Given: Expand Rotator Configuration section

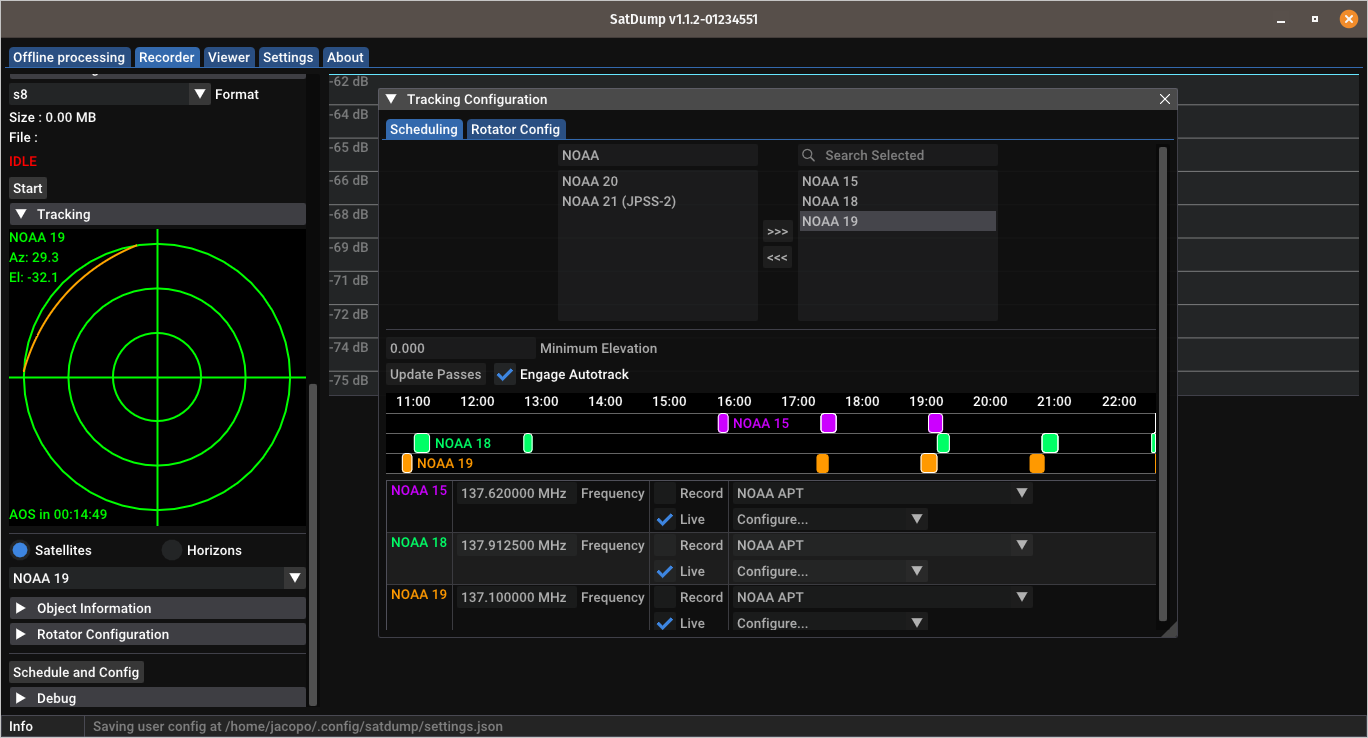Looking at the screenshot, I should click(158, 634).
